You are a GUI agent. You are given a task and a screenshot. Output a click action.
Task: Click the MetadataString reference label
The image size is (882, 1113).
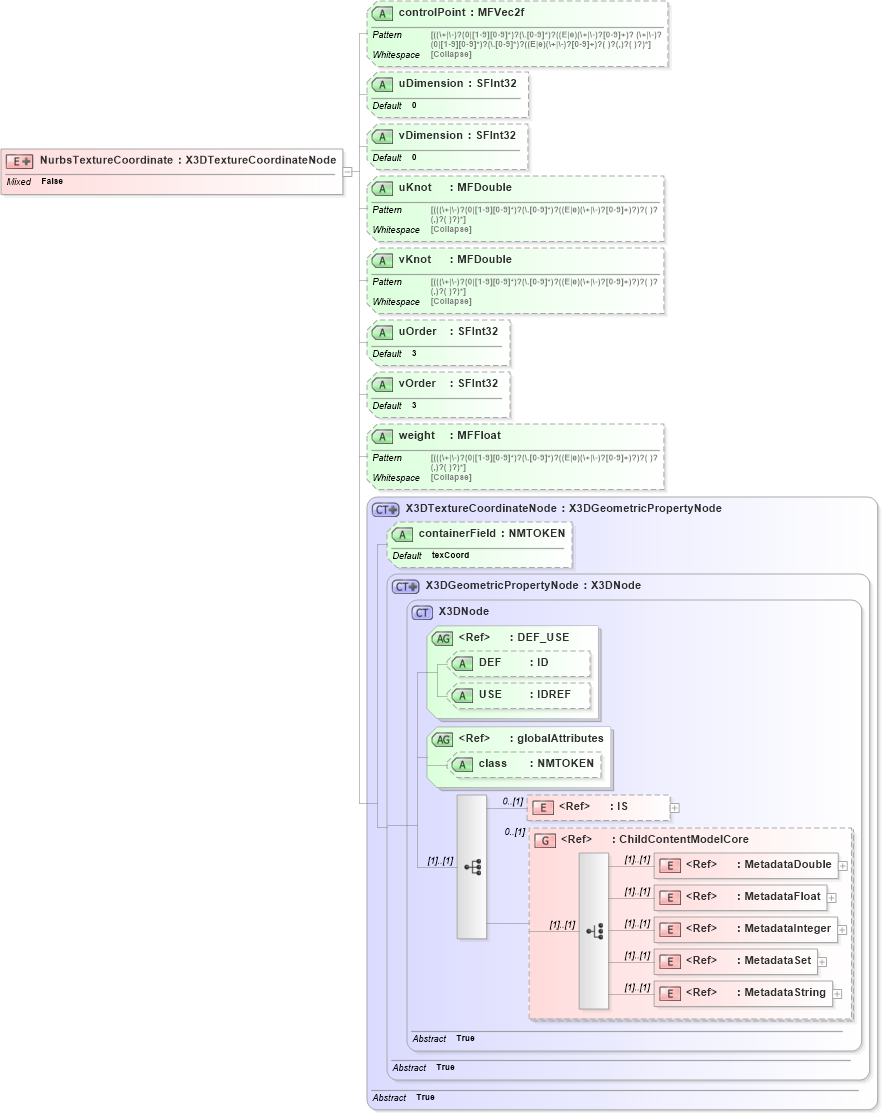click(x=756, y=992)
